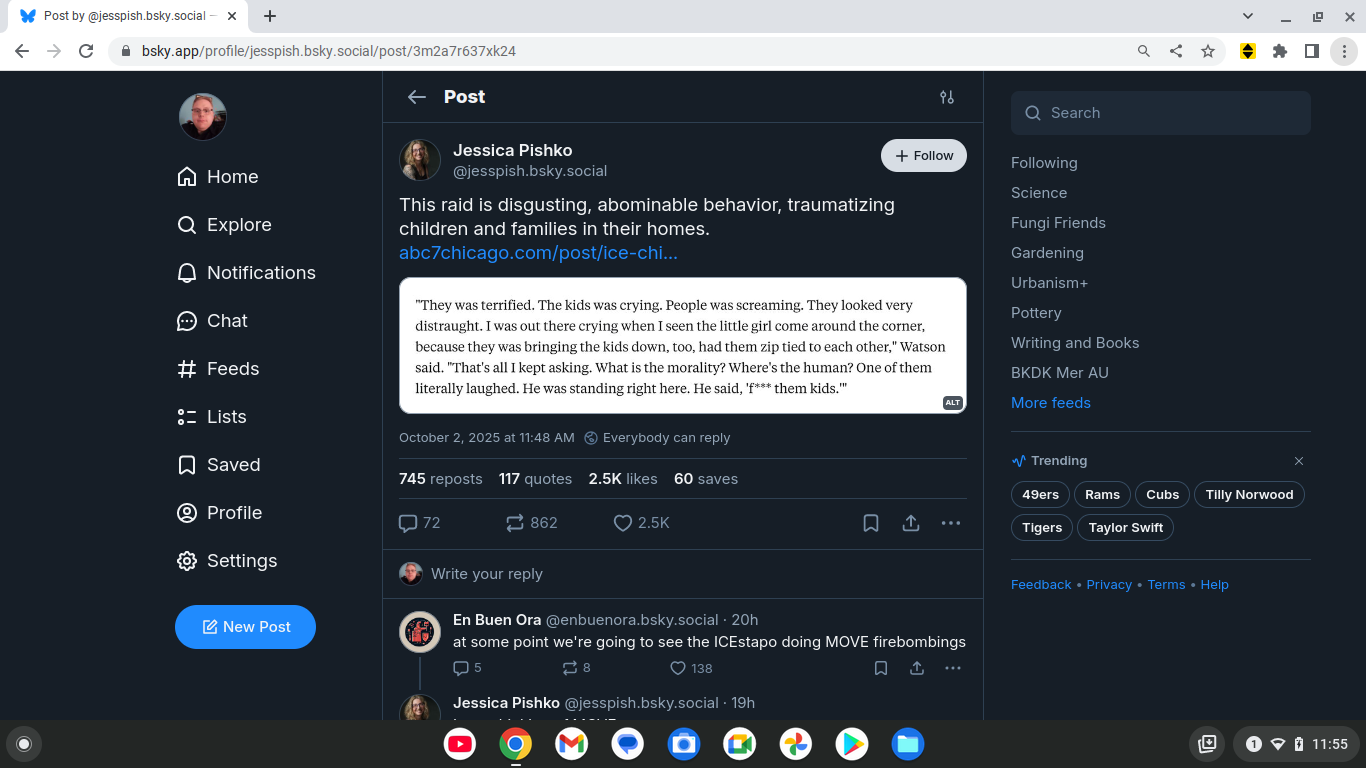Viewport: 1366px width, 768px height.
Task: Open more options on En Buen Ora's reply
Action: (x=953, y=668)
